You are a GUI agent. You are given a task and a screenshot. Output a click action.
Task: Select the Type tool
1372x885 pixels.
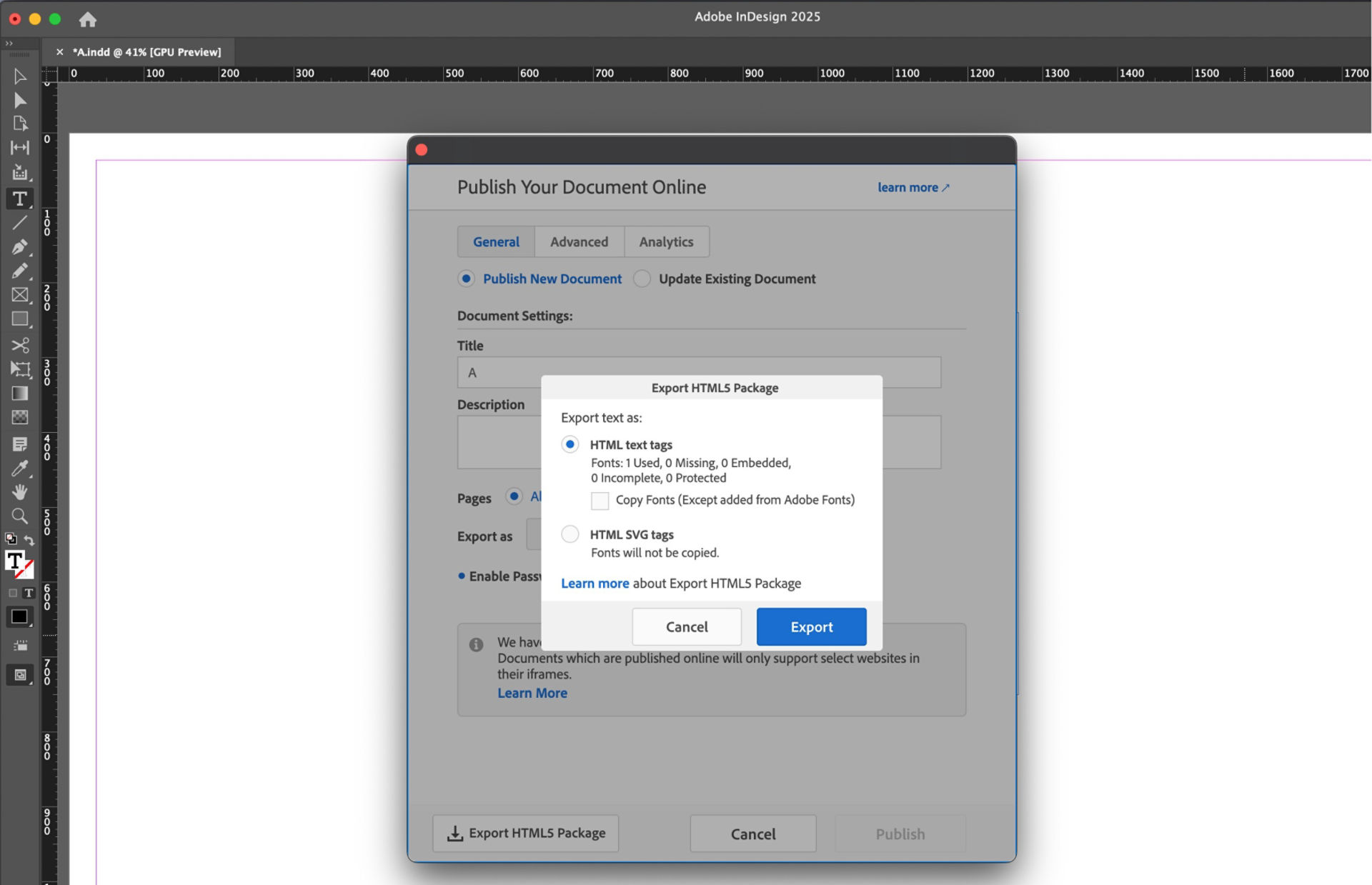coord(19,200)
